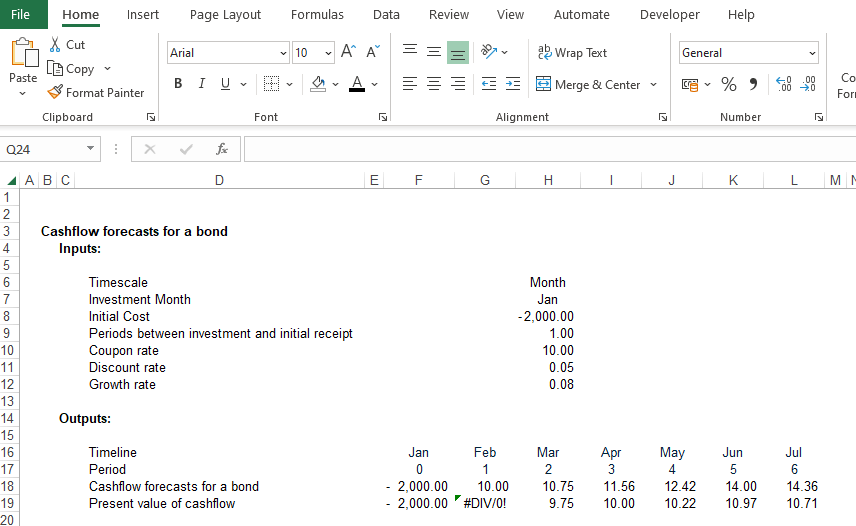Screen dimensions: 856x526
Task: Open the Arial font name dropdown
Action: 284,53
